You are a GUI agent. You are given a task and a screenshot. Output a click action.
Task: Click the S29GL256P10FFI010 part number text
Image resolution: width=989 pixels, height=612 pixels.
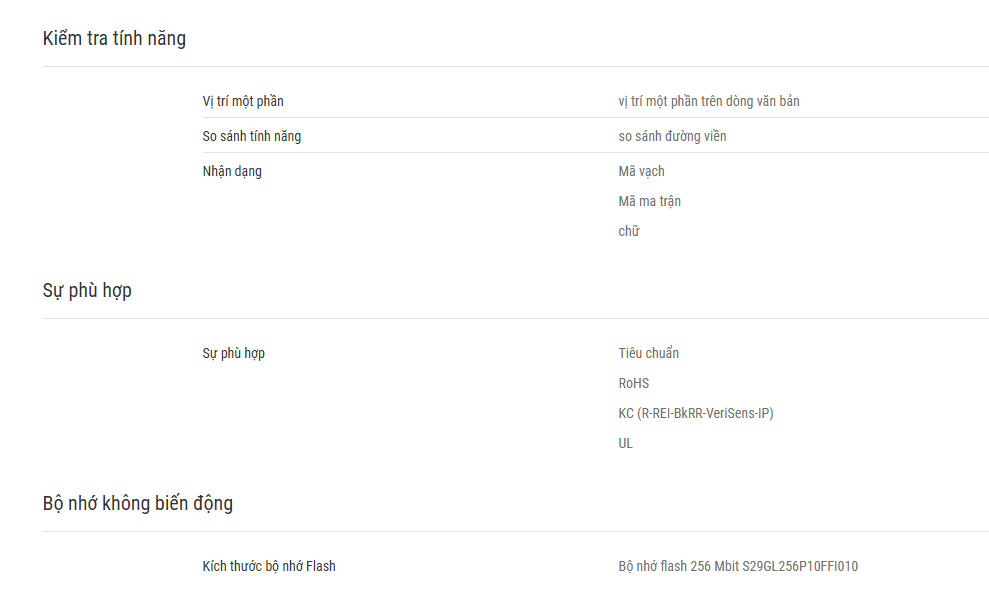tap(800, 567)
